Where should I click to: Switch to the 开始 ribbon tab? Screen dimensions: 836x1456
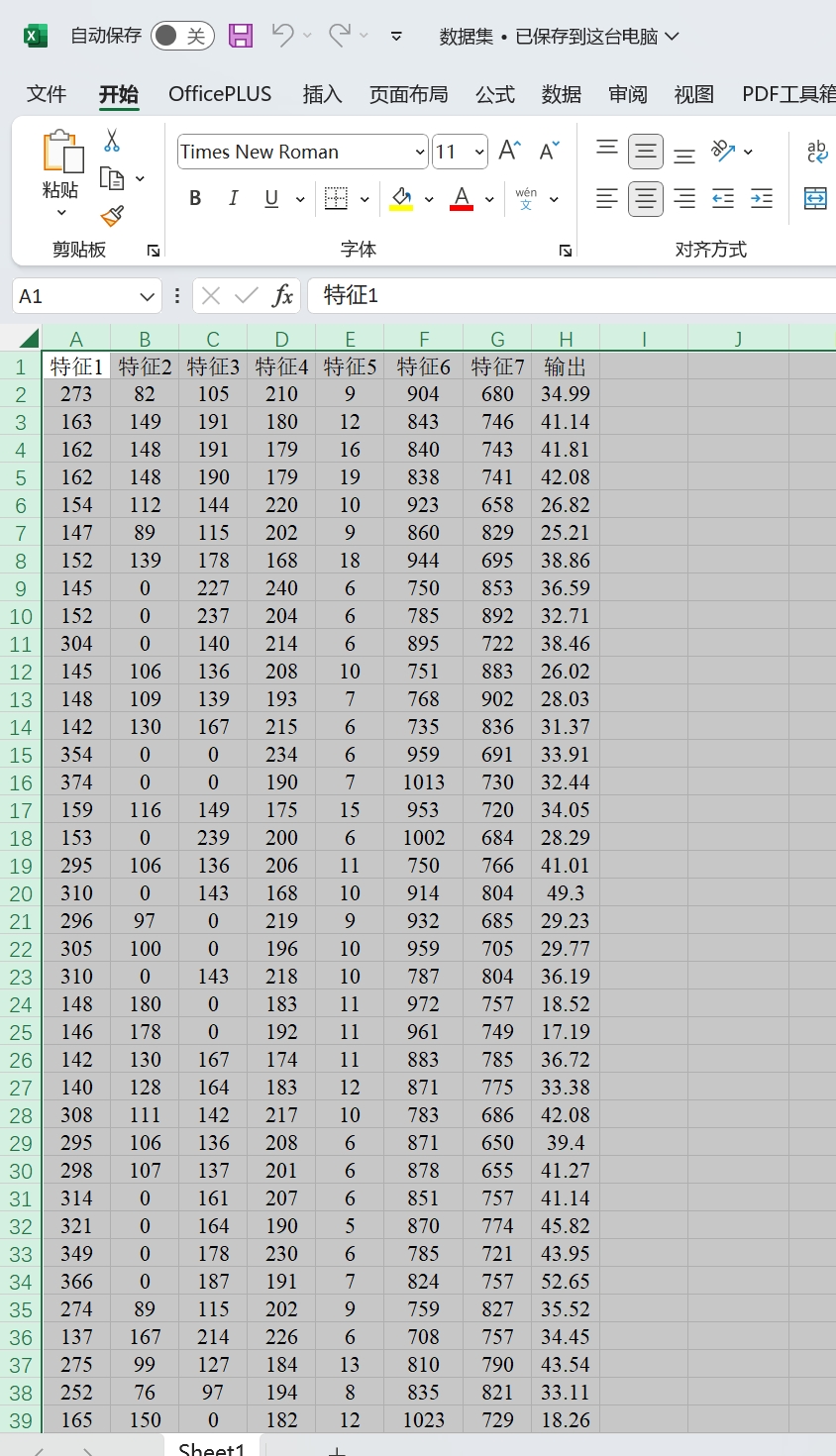pos(119,94)
